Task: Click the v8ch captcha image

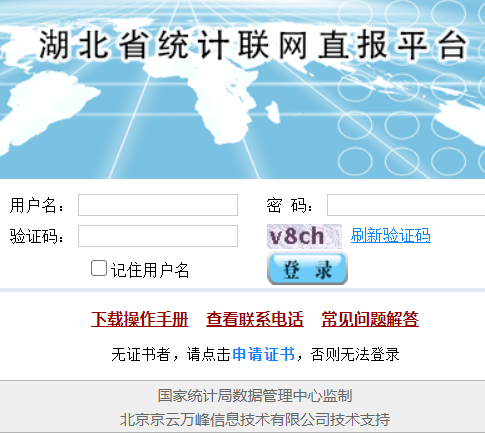Action: coord(304,236)
